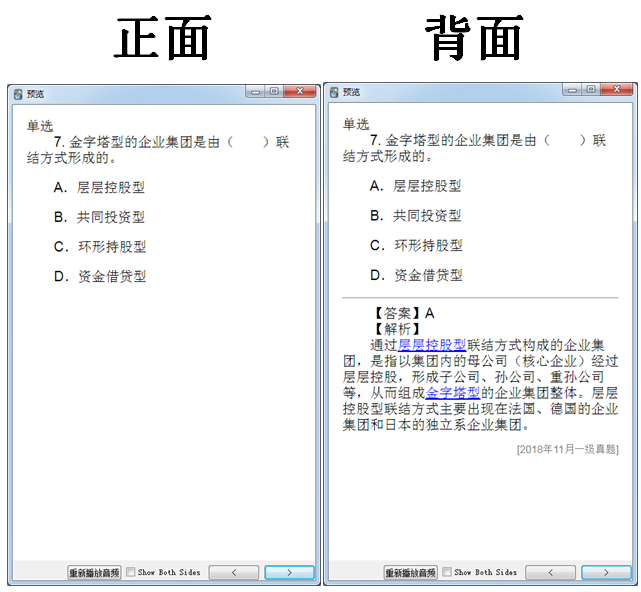Click the 单选 label in right window
This screenshot has width=641, height=592.
click(x=356, y=124)
